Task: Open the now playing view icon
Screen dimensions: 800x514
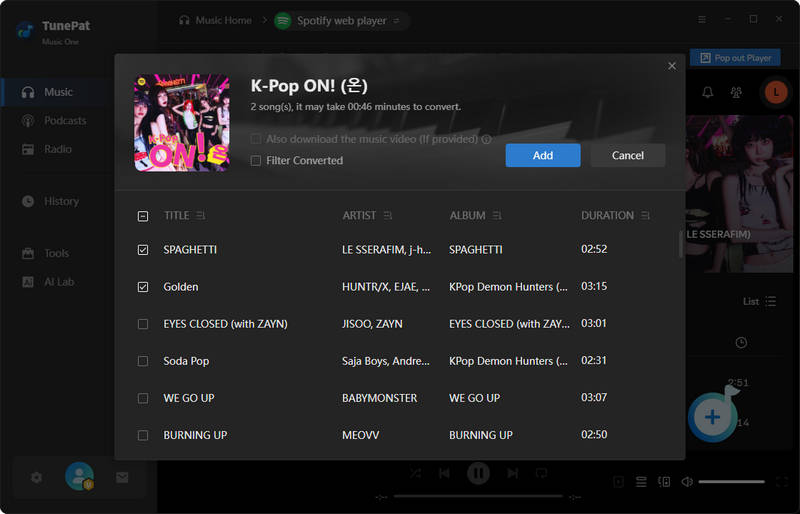Action: pos(618,481)
